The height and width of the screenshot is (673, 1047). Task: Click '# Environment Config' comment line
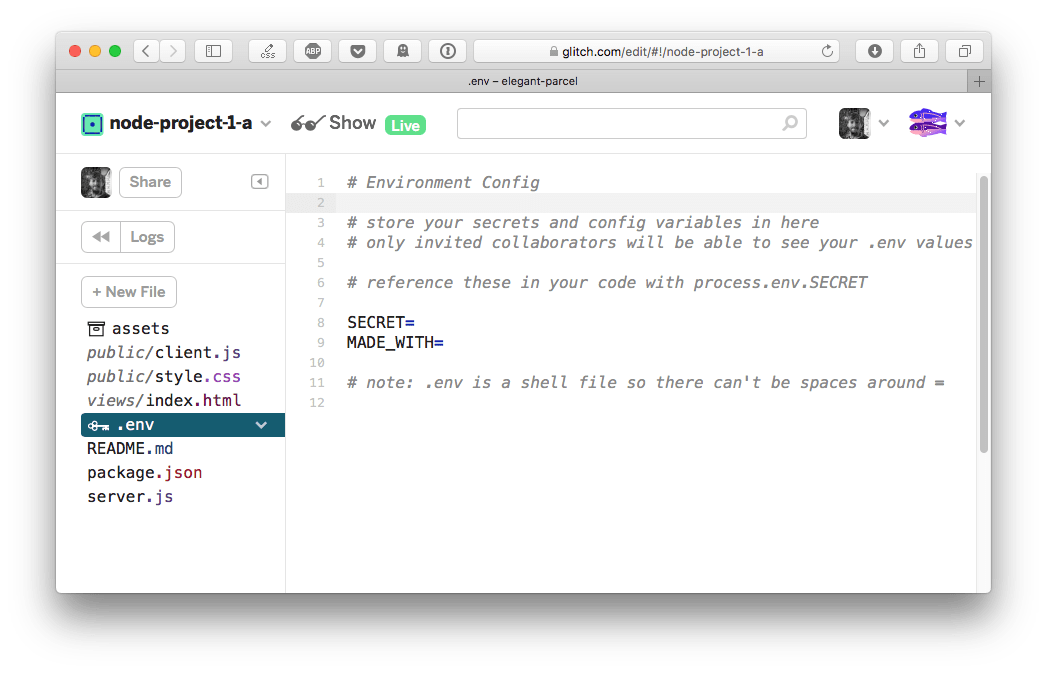[443, 182]
